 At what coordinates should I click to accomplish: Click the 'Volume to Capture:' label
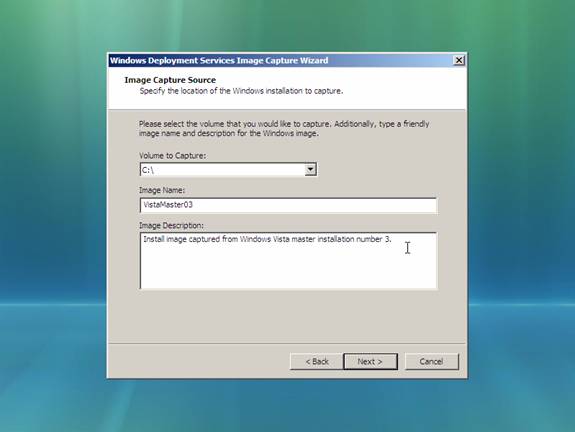(172, 155)
